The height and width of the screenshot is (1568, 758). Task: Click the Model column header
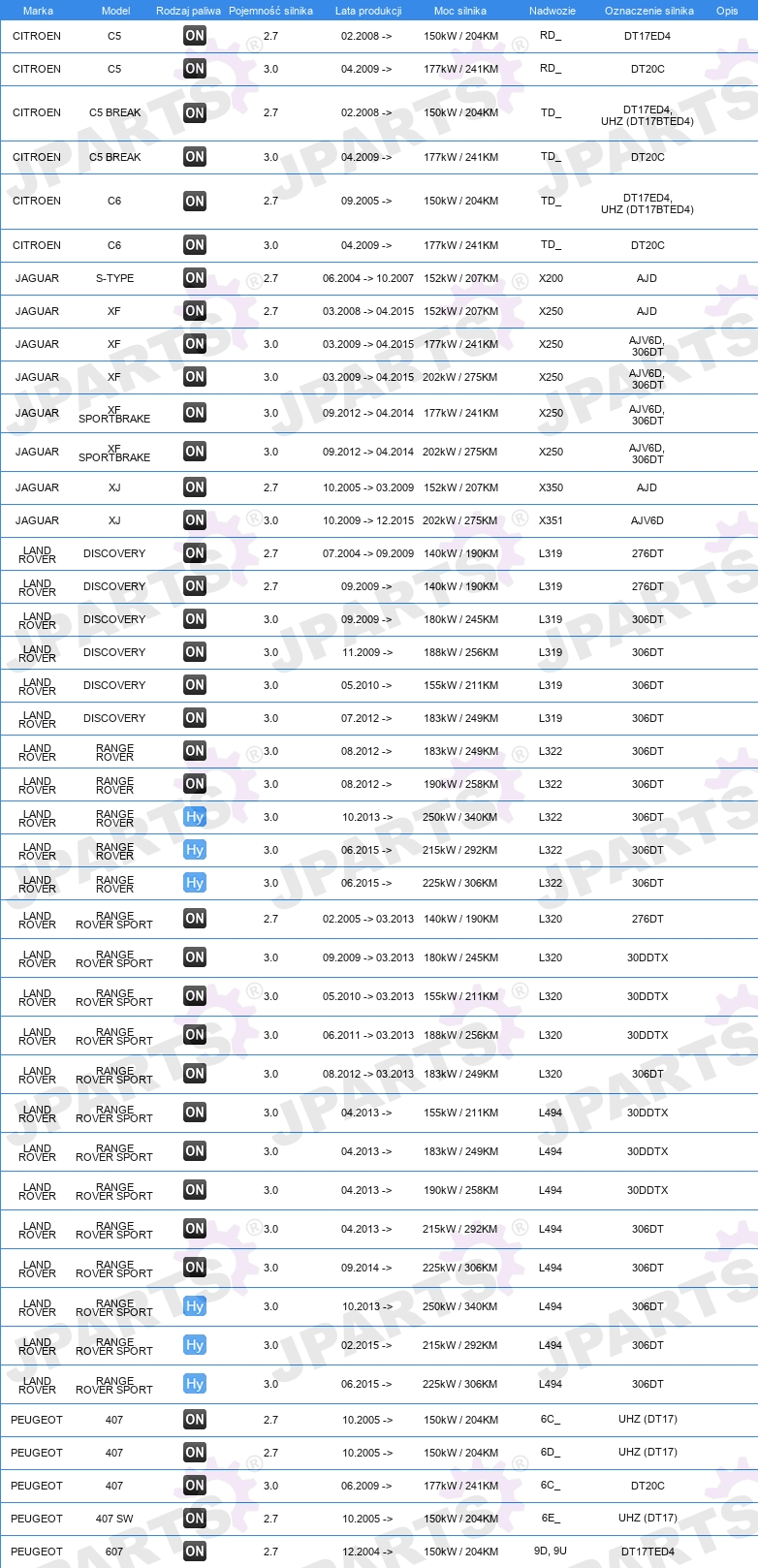[x=116, y=11]
